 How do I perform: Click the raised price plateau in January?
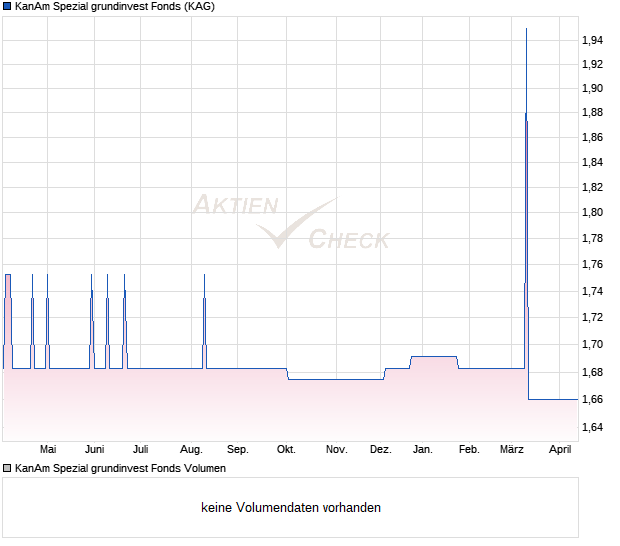coord(433,356)
